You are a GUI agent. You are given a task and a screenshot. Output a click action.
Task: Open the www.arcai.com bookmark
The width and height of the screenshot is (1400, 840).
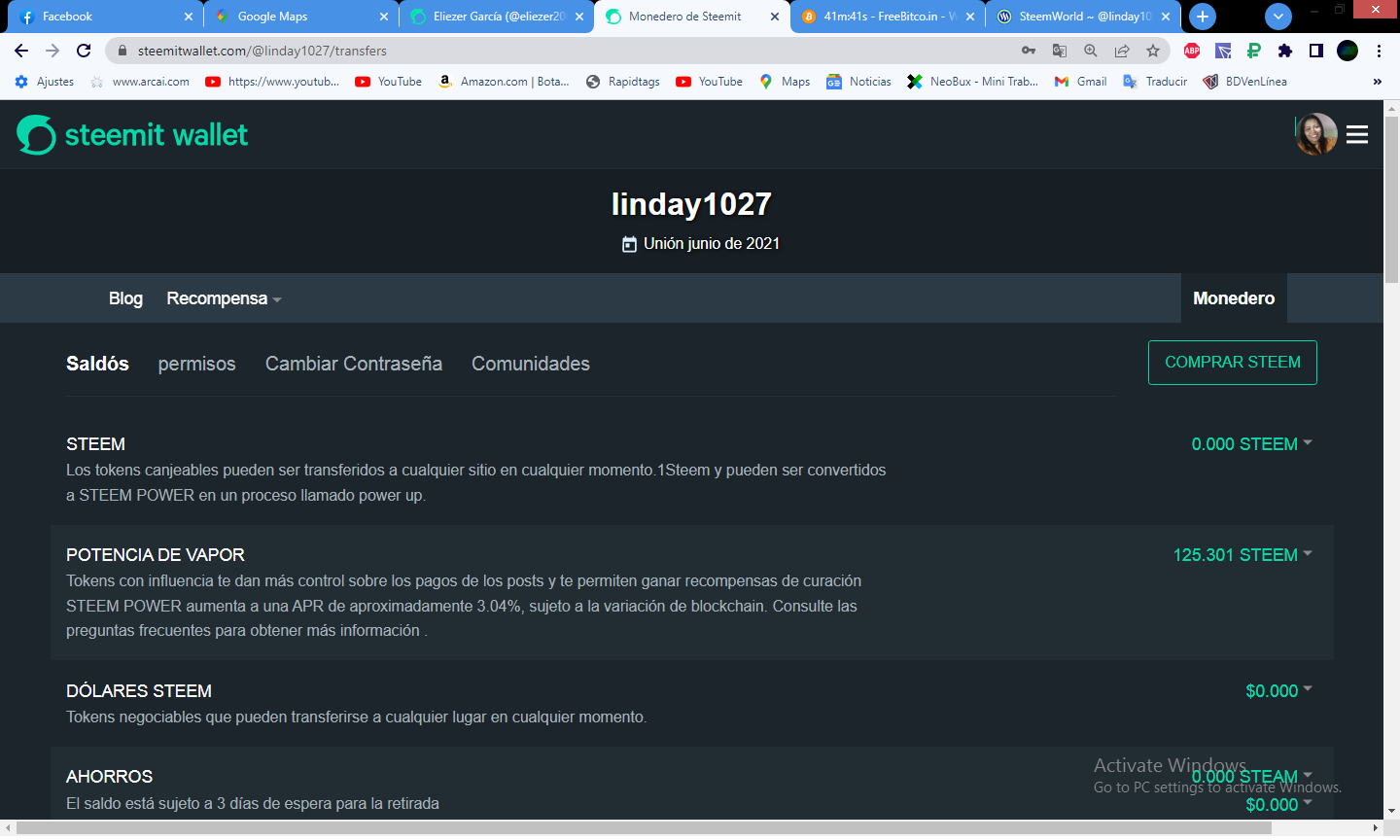[x=140, y=82]
